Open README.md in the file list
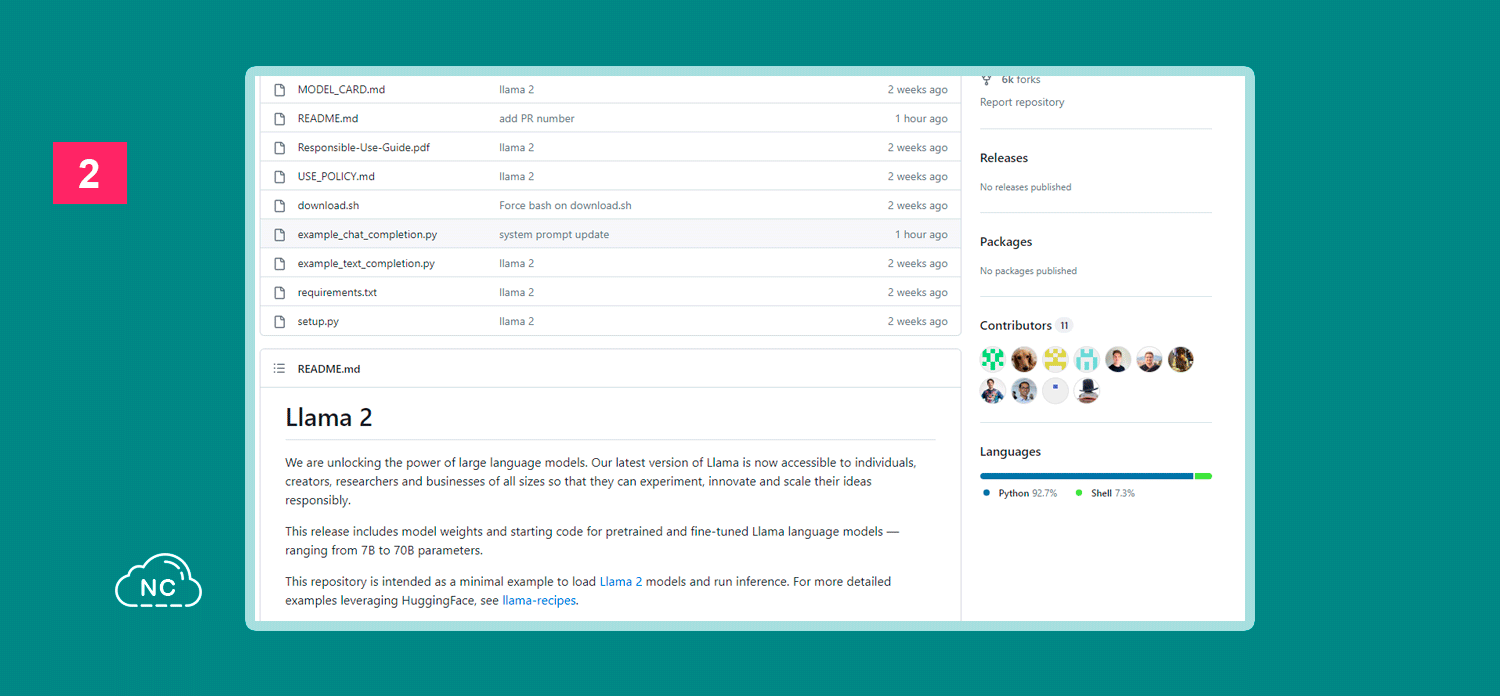 click(x=328, y=118)
